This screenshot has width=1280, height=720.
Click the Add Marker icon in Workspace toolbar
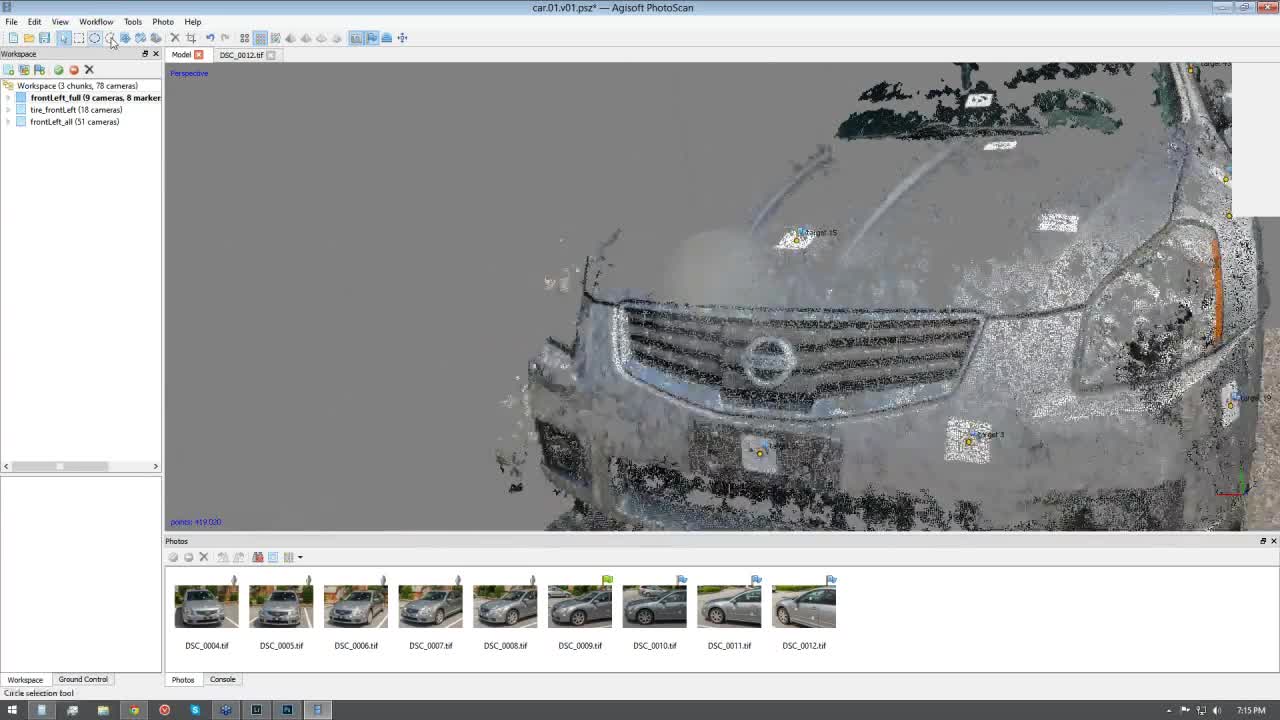coord(39,70)
